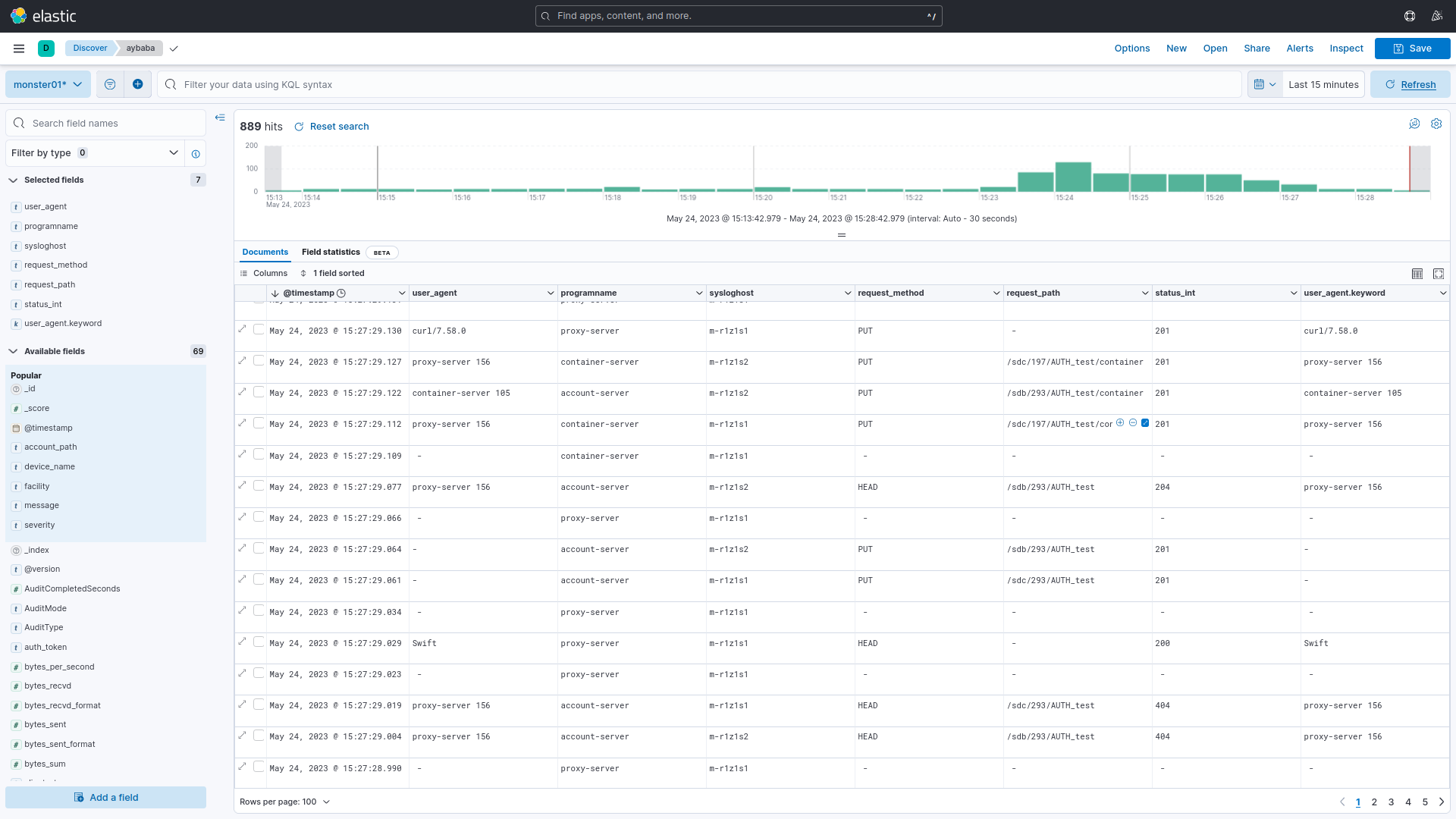Select checkbox for 15:27:29.127 row

tap(259, 361)
